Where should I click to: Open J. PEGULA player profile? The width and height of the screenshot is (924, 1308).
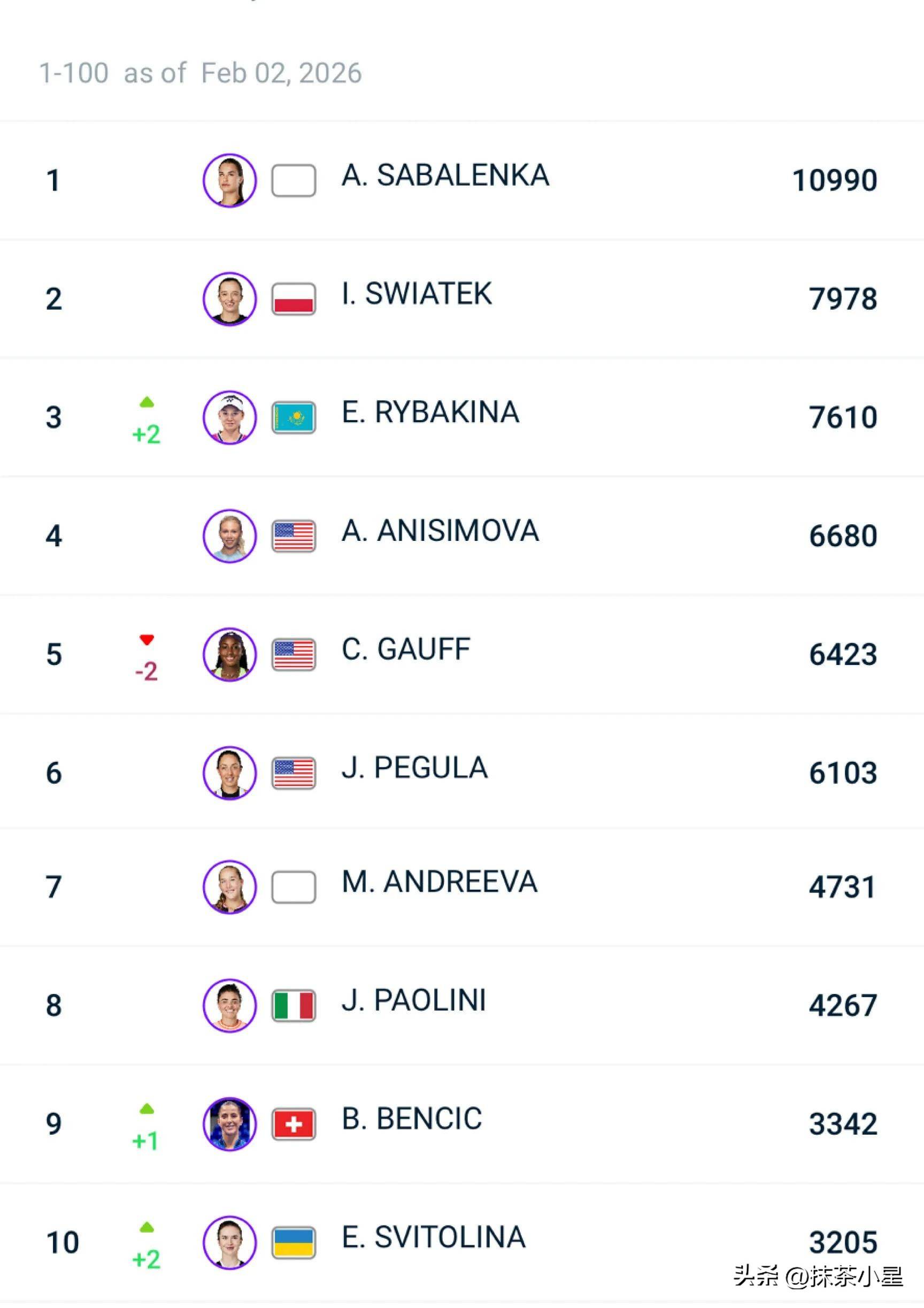coord(414,768)
